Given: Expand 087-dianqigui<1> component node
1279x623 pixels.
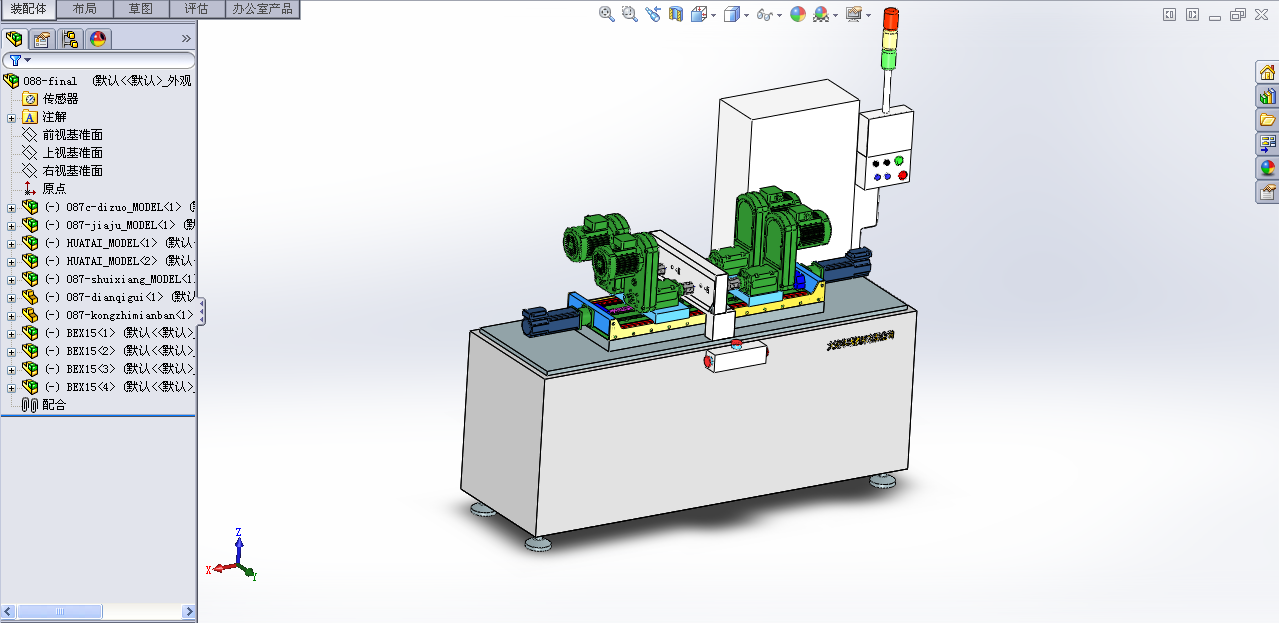Looking at the screenshot, I should click(11, 298).
